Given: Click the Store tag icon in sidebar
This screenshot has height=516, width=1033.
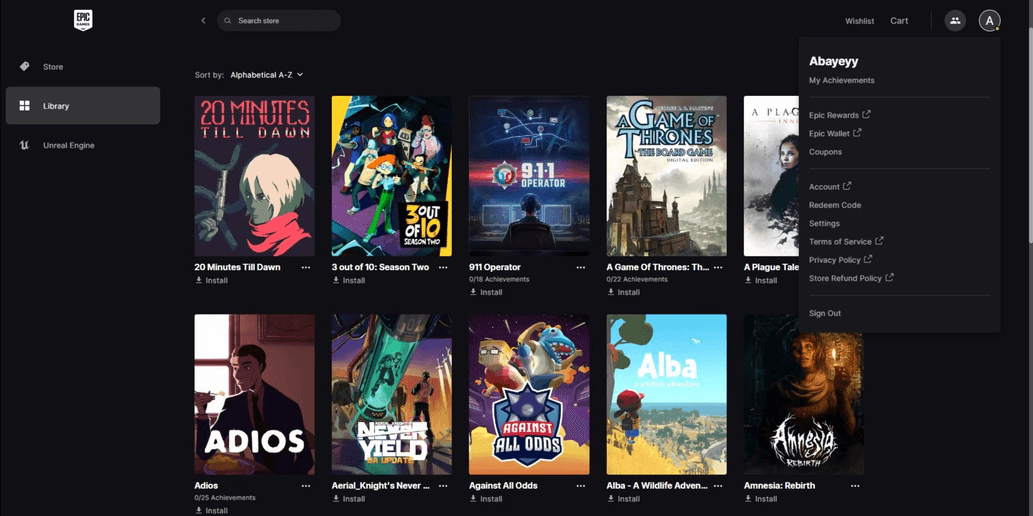Looking at the screenshot, I should (x=24, y=67).
